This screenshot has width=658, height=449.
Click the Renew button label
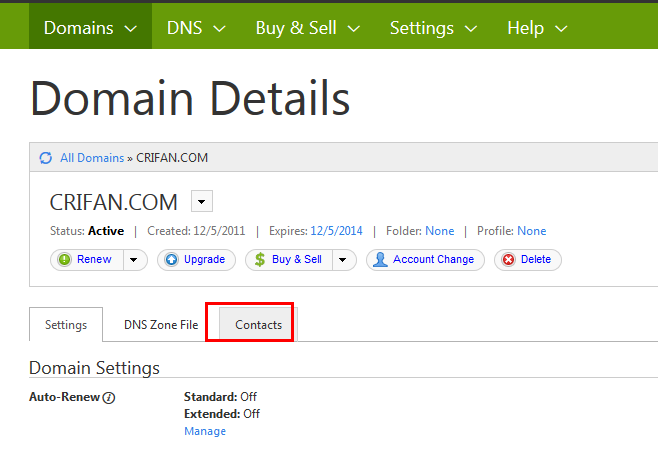pos(94,259)
